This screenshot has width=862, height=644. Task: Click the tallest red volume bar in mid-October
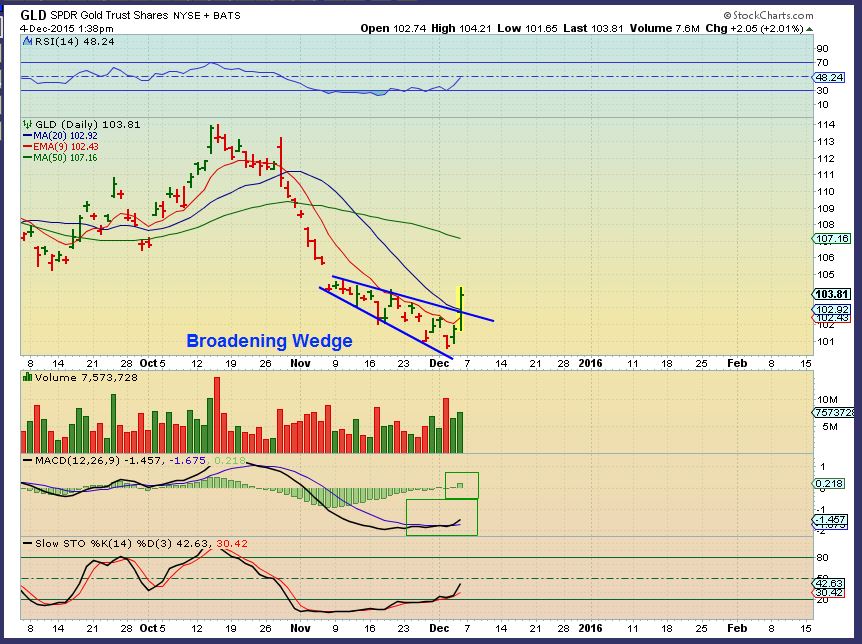[217, 415]
